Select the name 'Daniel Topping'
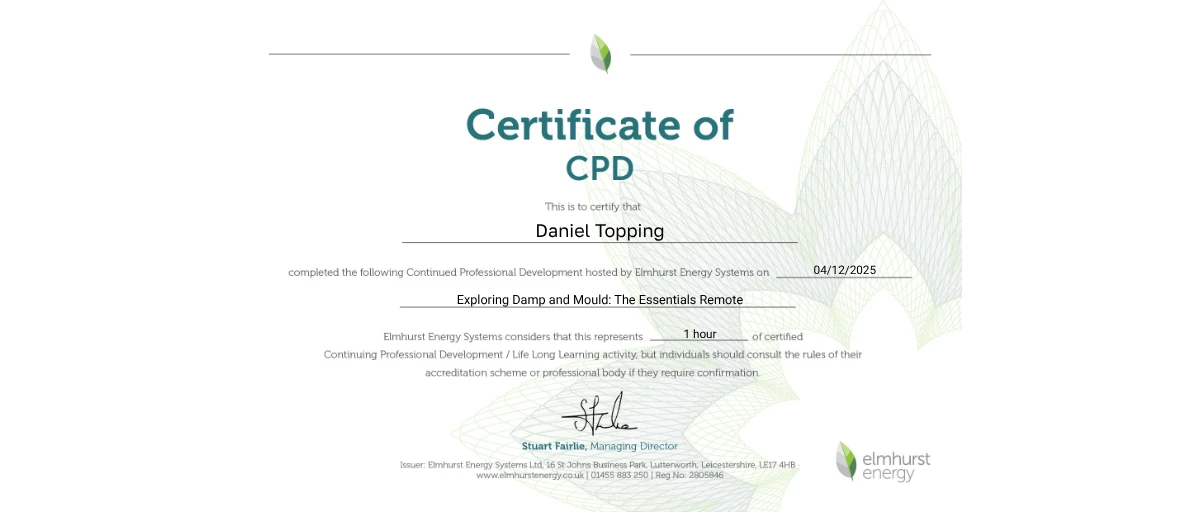The height and width of the screenshot is (512, 1200). click(x=600, y=230)
